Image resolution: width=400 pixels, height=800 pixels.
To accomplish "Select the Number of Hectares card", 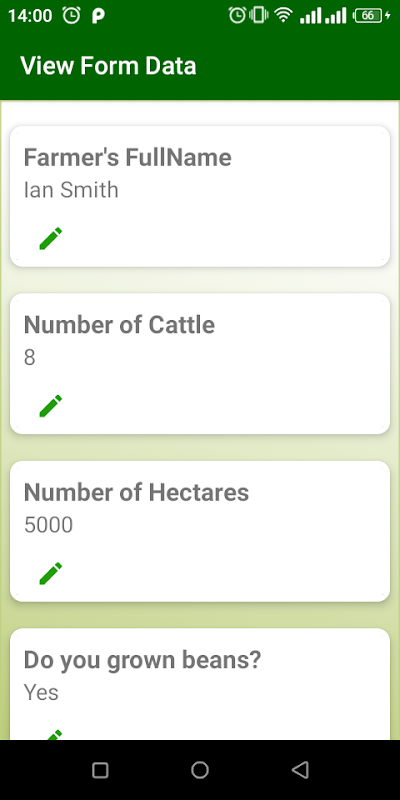I will coord(200,531).
